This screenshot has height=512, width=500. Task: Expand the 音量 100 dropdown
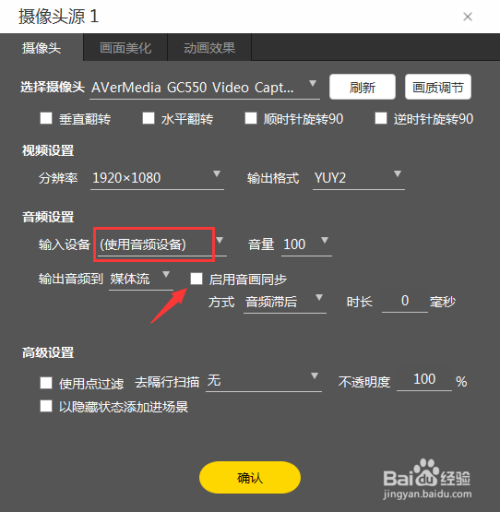(x=307, y=244)
